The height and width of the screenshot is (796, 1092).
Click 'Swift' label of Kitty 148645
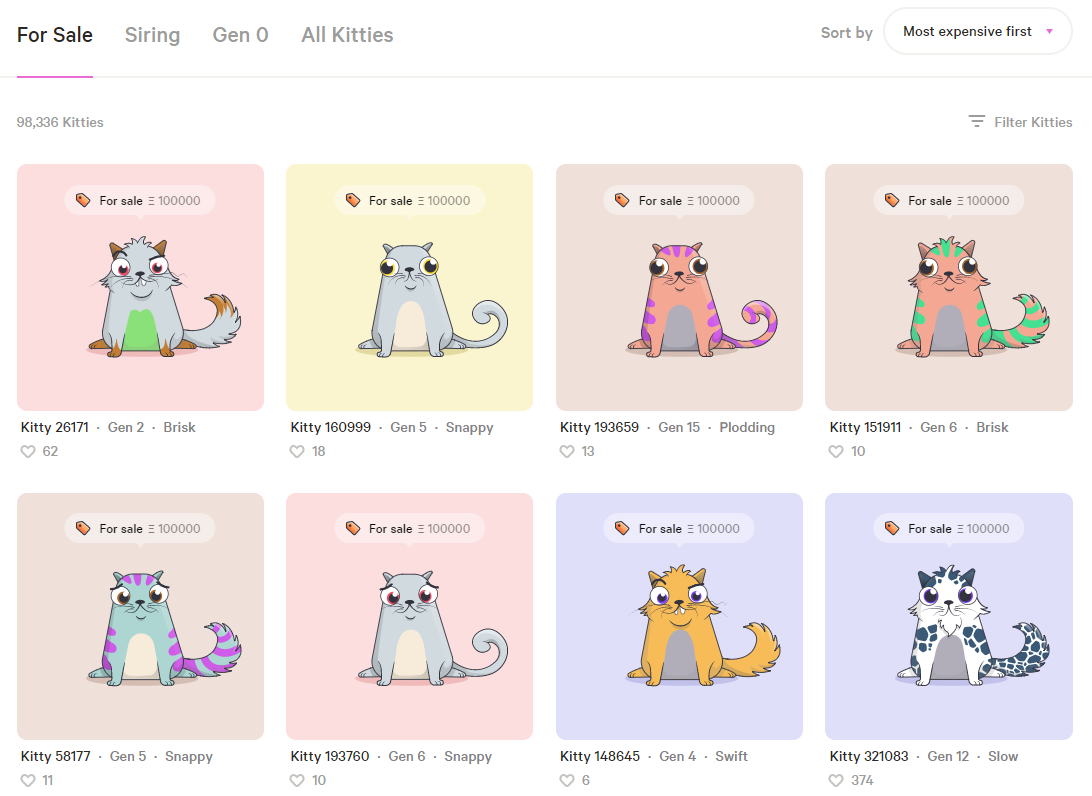[x=731, y=756]
